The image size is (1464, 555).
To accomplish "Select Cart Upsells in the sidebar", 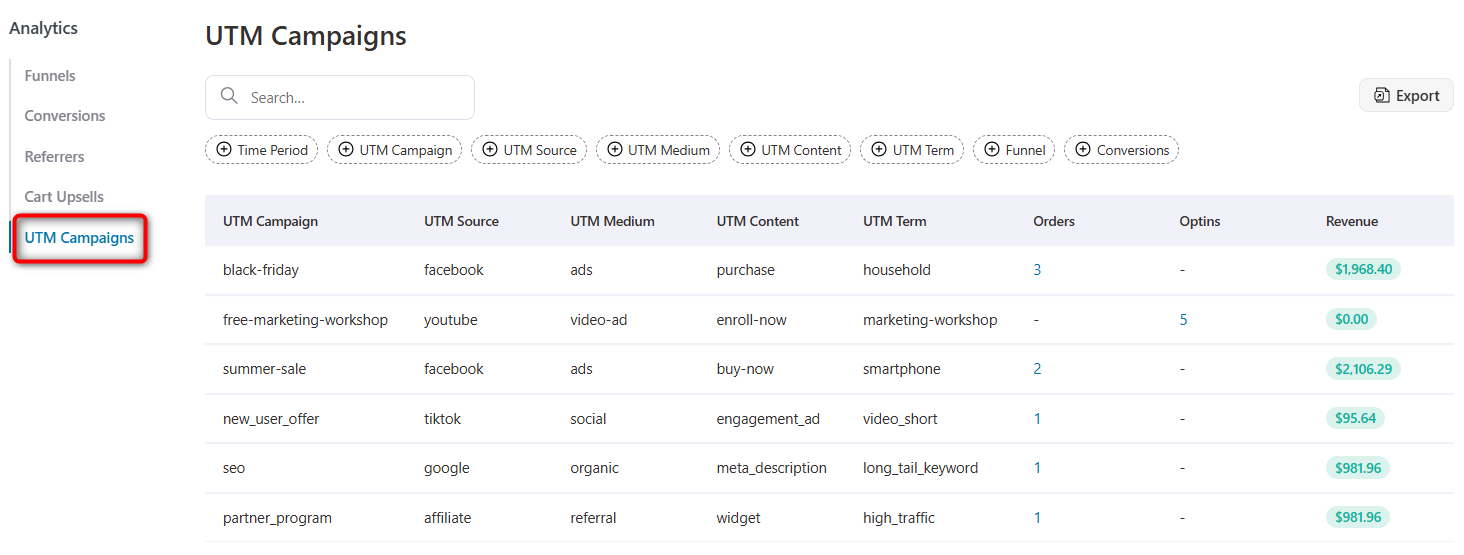I will click(x=64, y=197).
